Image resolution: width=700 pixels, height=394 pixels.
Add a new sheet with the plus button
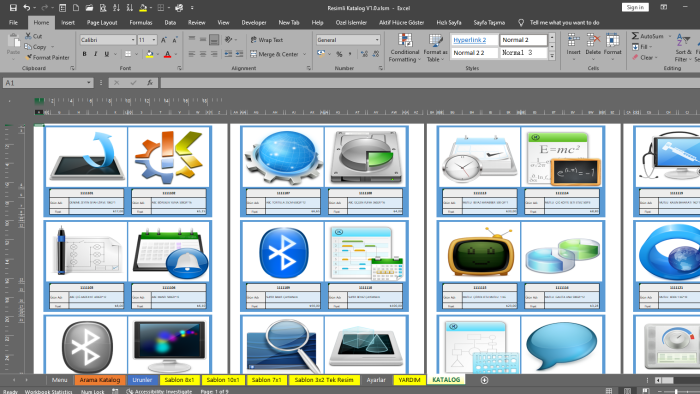click(484, 380)
